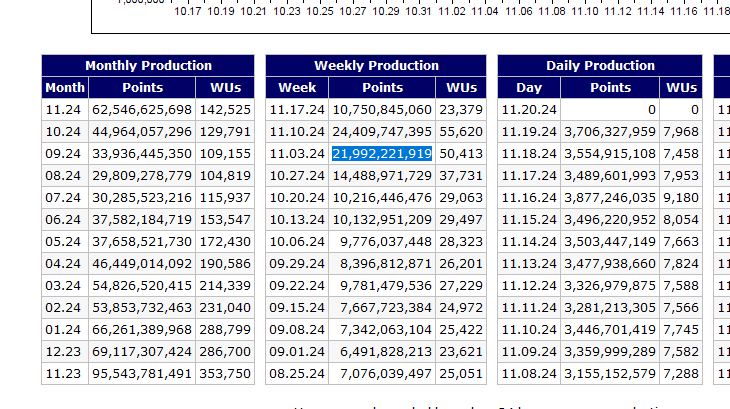Click monthly points 46,449,014,092
The image size is (730, 409).
pos(142,264)
